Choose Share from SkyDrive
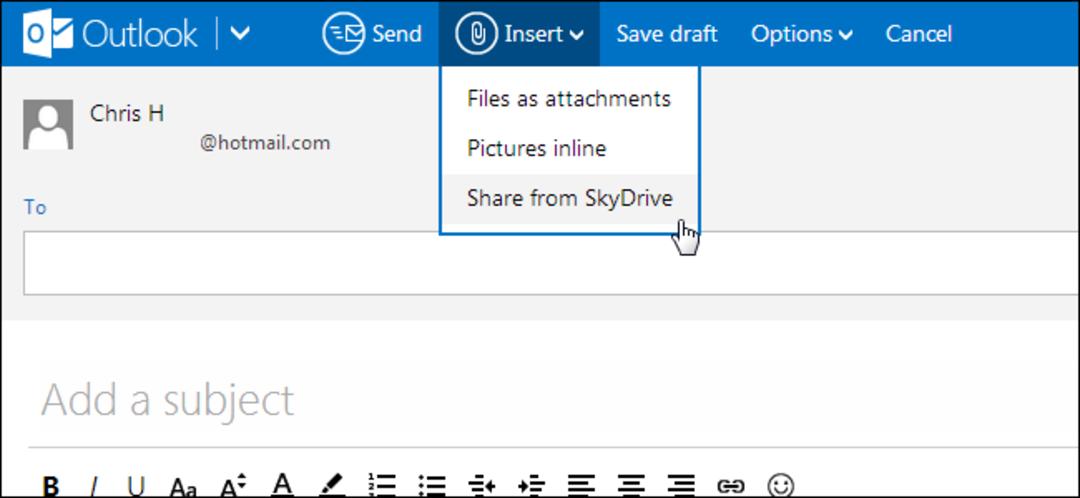Viewport: 1080px width, 498px height. pyautogui.click(x=570, y=198)
